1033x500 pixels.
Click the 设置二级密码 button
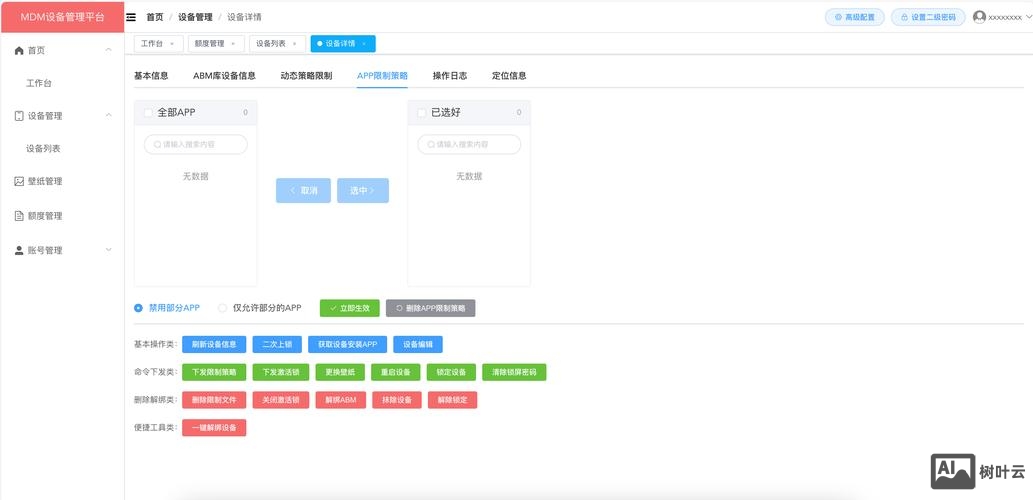click(x=928, y=17)
